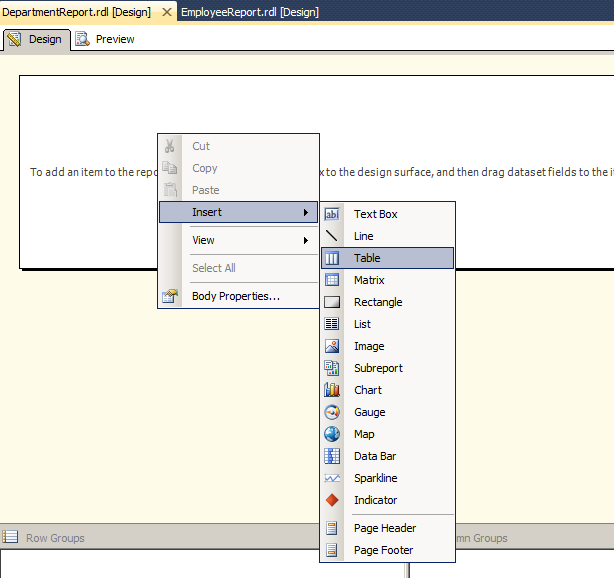614x578 pixels.
Task: Select List menu label
Action: point(362,324)
